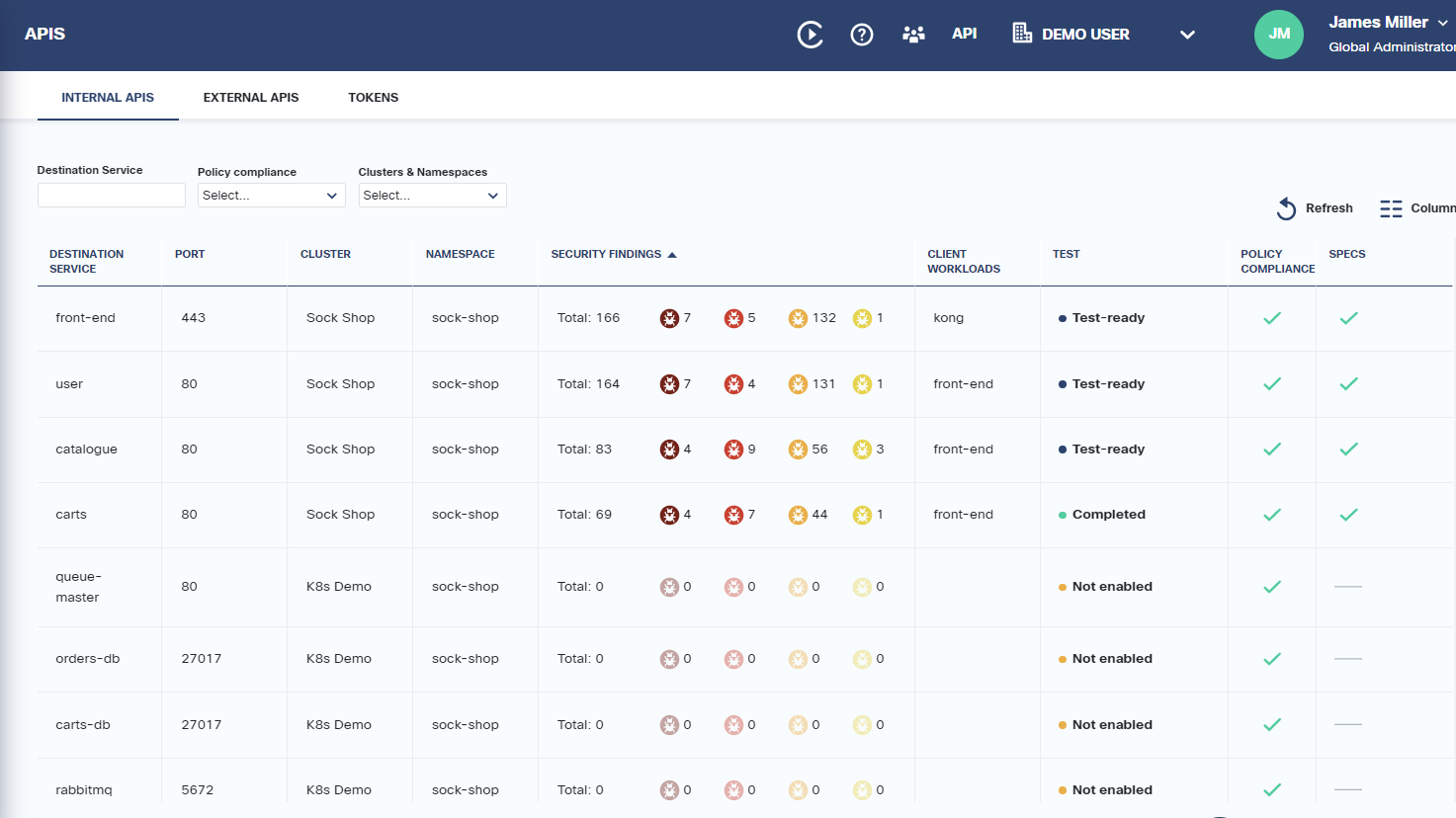Click the Refresh icon above the table
1456x818 pixels.
click(x=1286, y=208)
